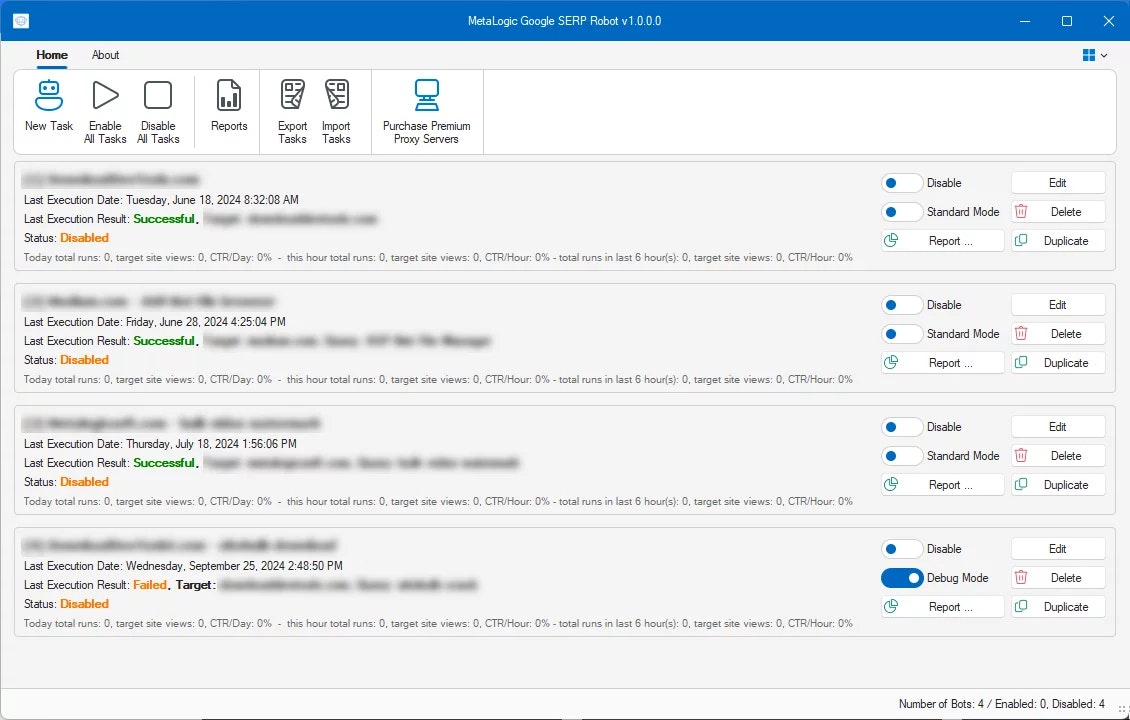Edit the task executed July 18

point(1057,427)
